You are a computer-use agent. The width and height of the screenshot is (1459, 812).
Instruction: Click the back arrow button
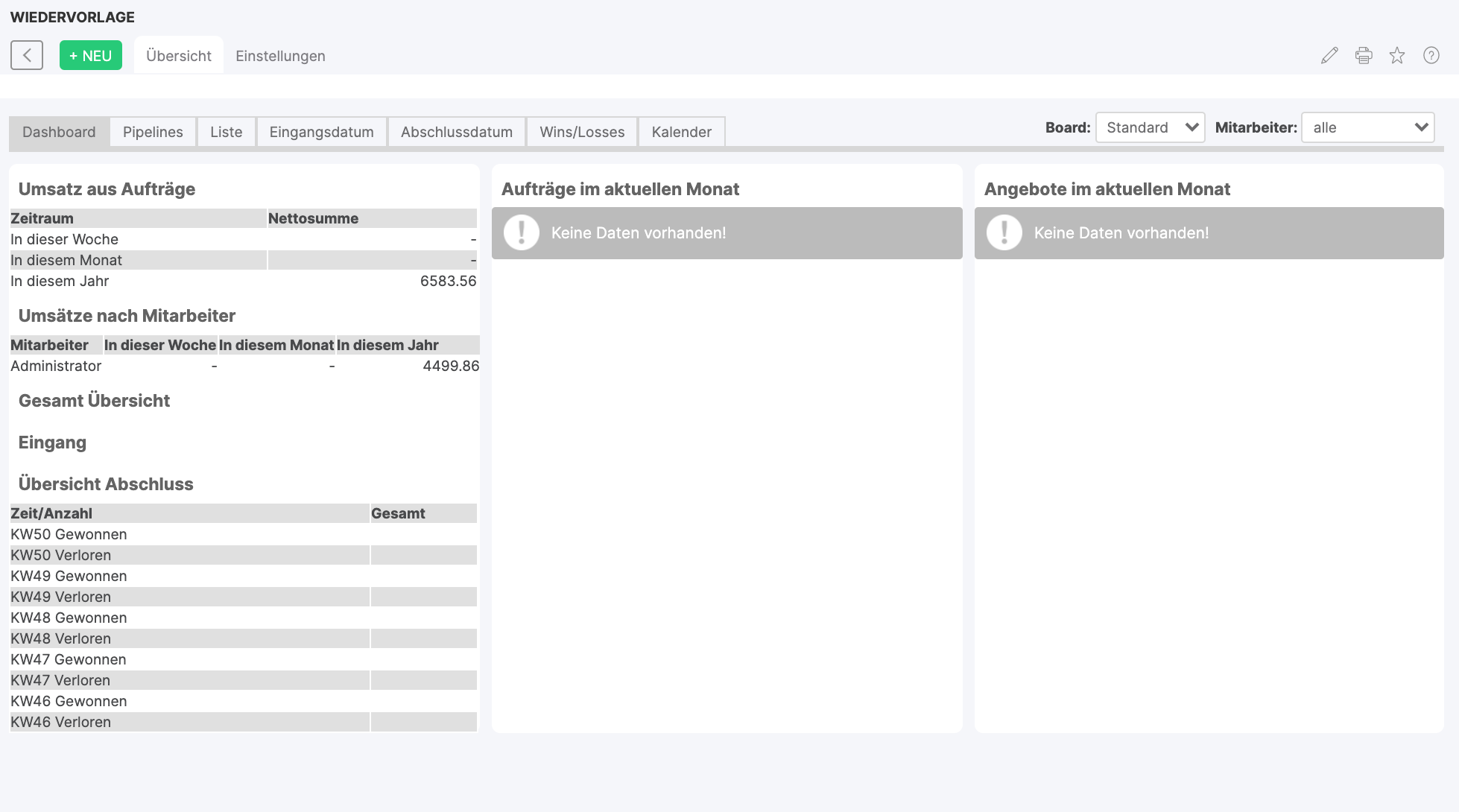click(x=27, y=55)
